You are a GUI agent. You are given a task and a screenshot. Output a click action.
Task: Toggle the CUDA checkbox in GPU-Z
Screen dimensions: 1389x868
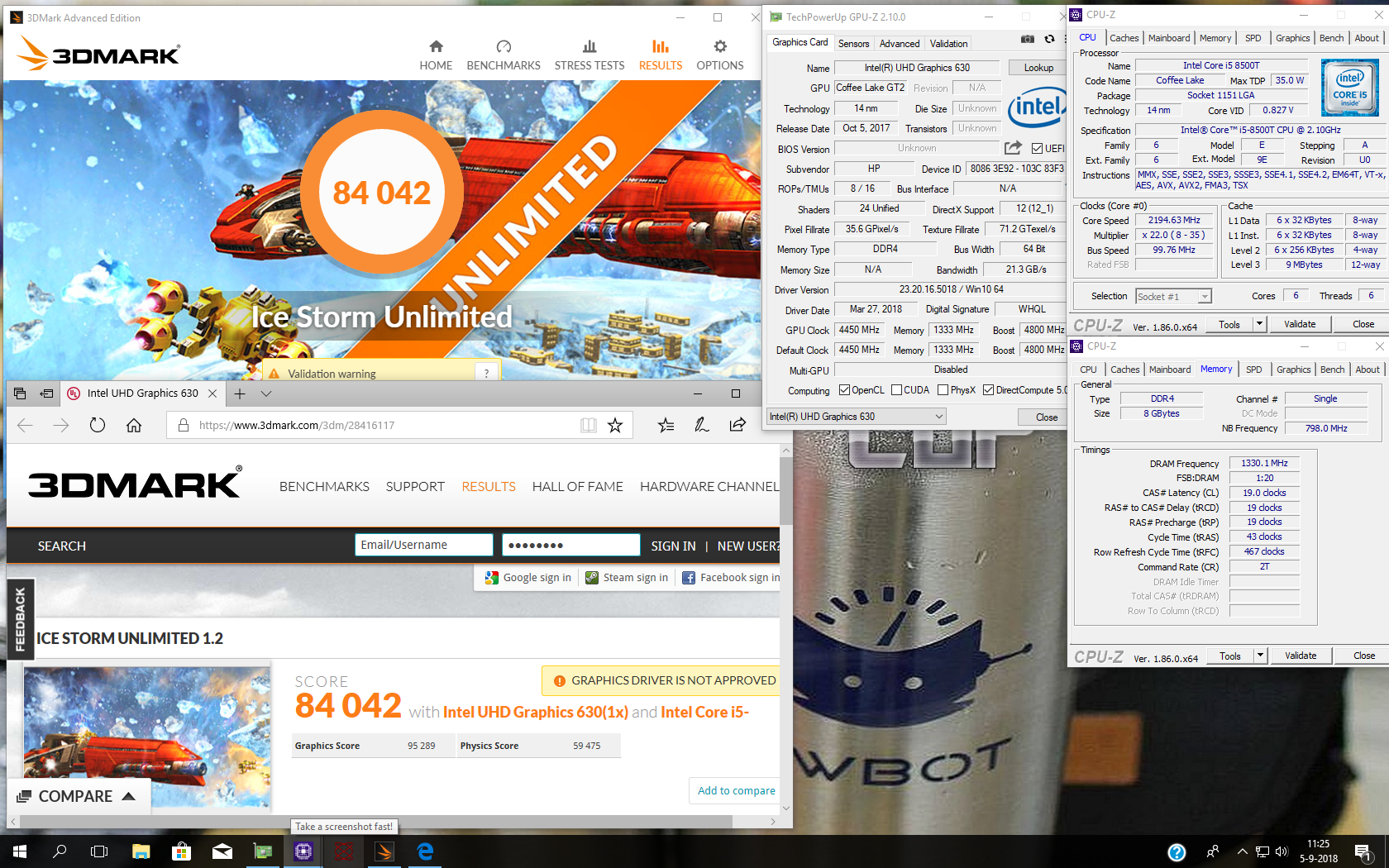click(x=896, y=390)
